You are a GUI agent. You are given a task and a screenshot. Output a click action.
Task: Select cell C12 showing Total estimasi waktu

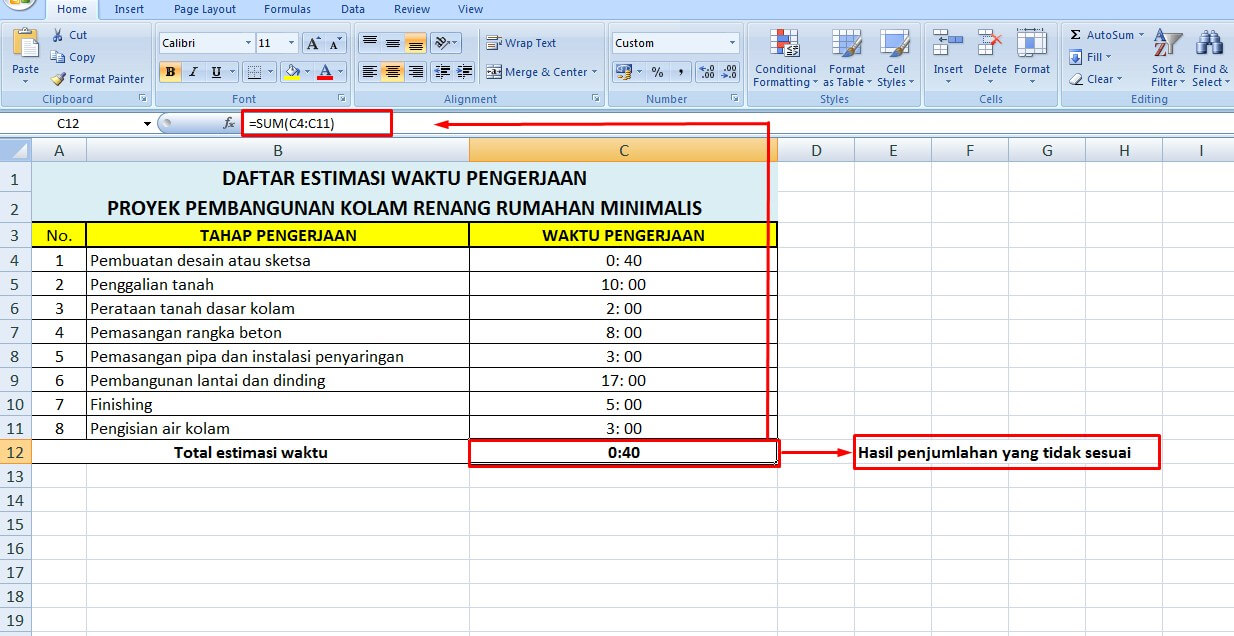(622, 452)
